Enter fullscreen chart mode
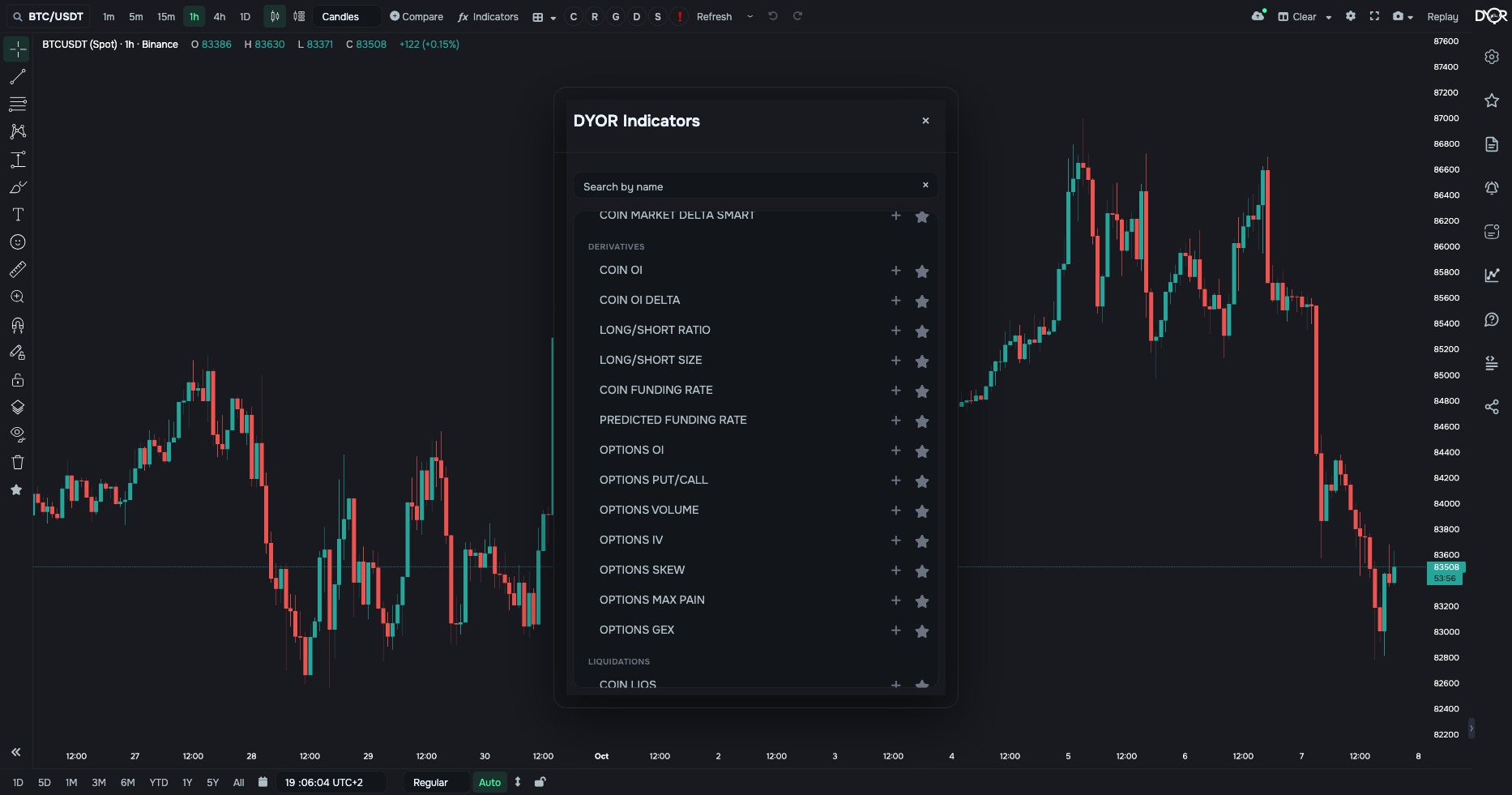Screen dimensions: 1512x795 [1374, 16]
